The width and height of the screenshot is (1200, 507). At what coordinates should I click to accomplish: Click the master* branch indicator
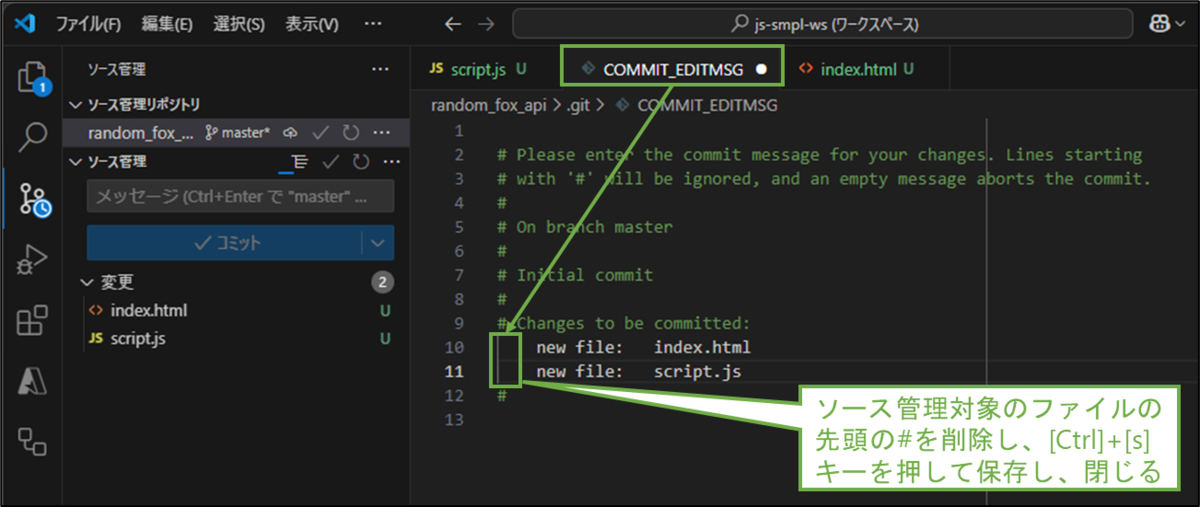(238, 132)
